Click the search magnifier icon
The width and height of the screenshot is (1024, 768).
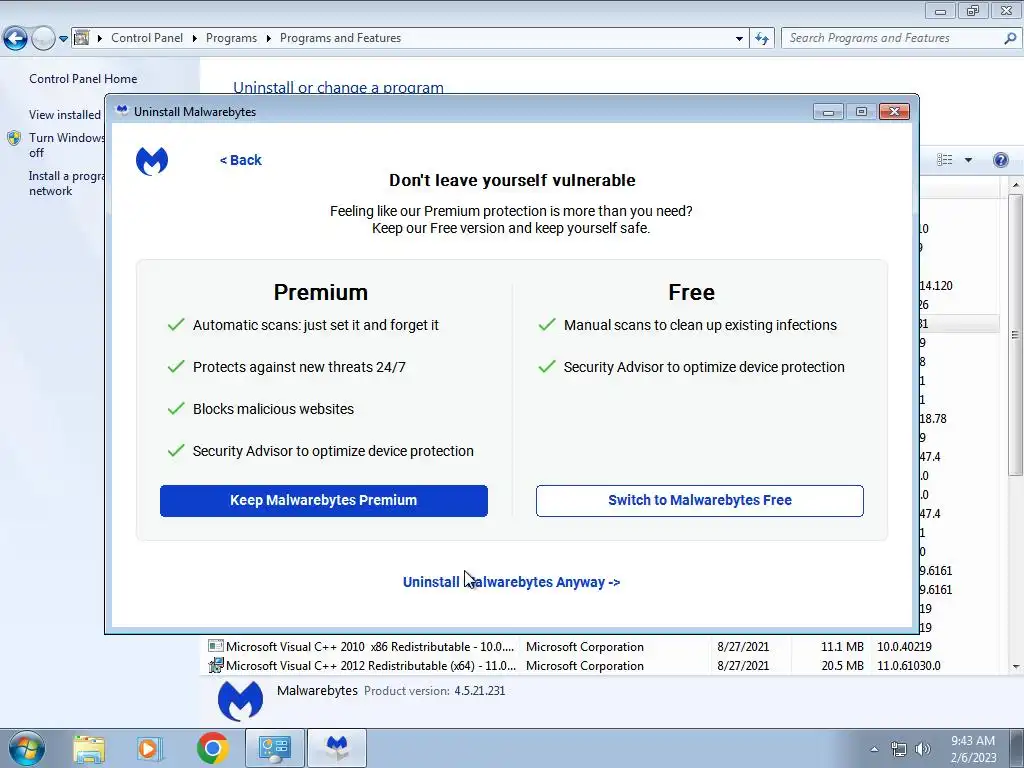tap(1010, 39)
